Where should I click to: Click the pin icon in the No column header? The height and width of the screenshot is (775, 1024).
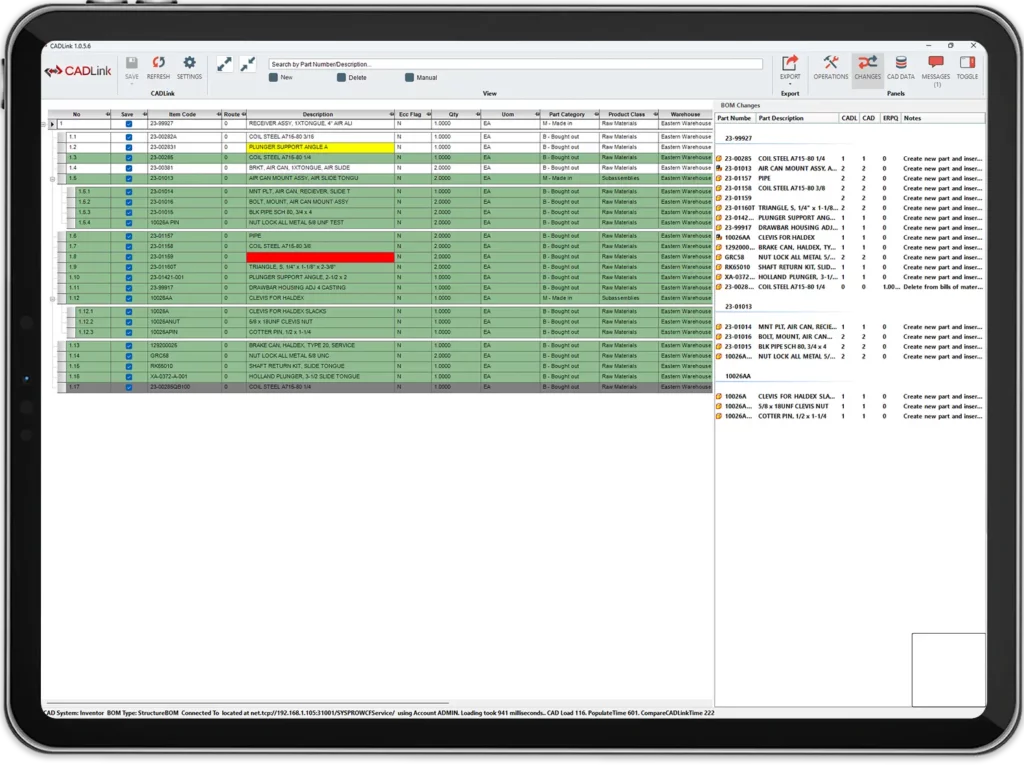[108, 114]
